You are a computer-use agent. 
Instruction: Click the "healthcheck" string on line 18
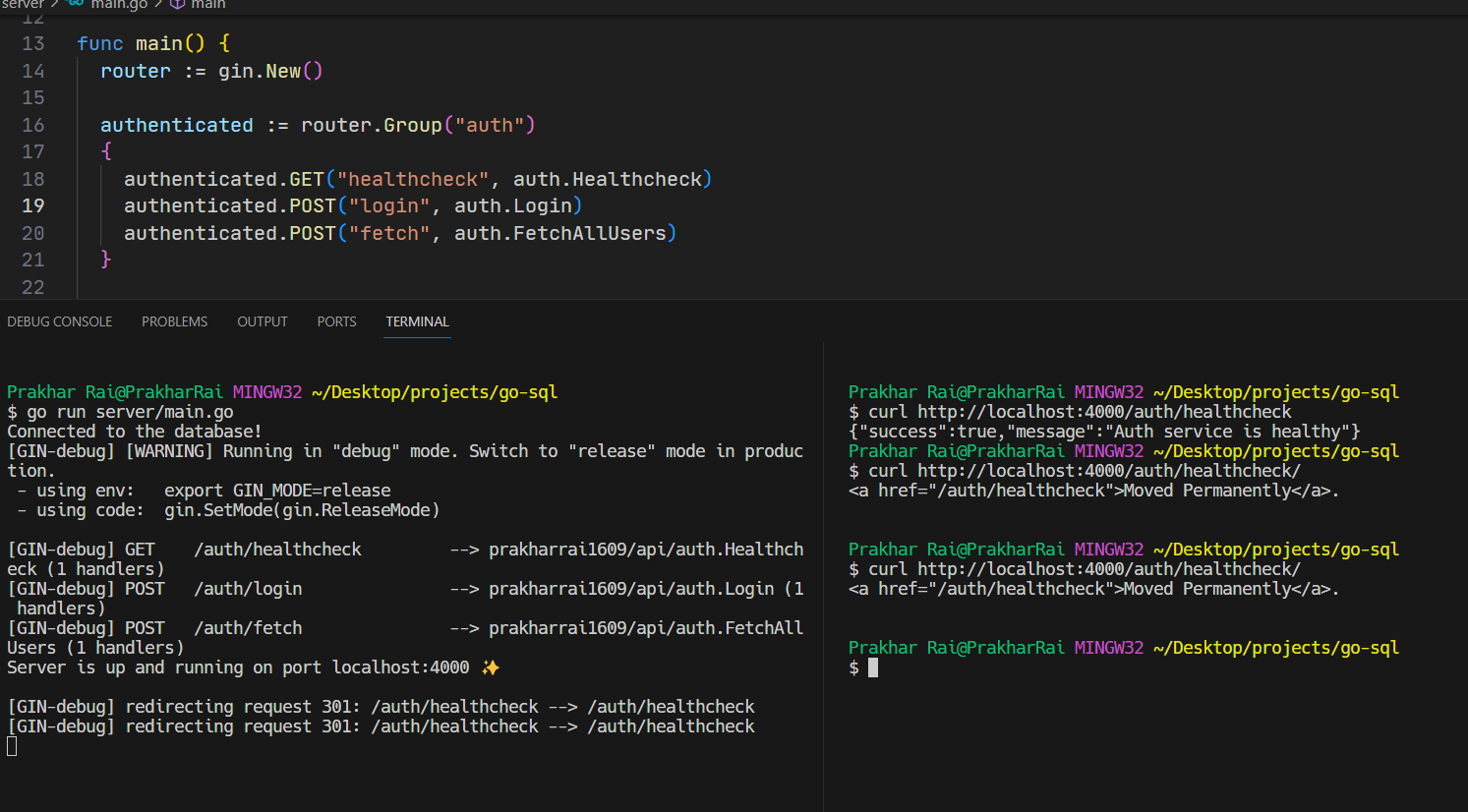pyautogui.click(x=413, y=179)
